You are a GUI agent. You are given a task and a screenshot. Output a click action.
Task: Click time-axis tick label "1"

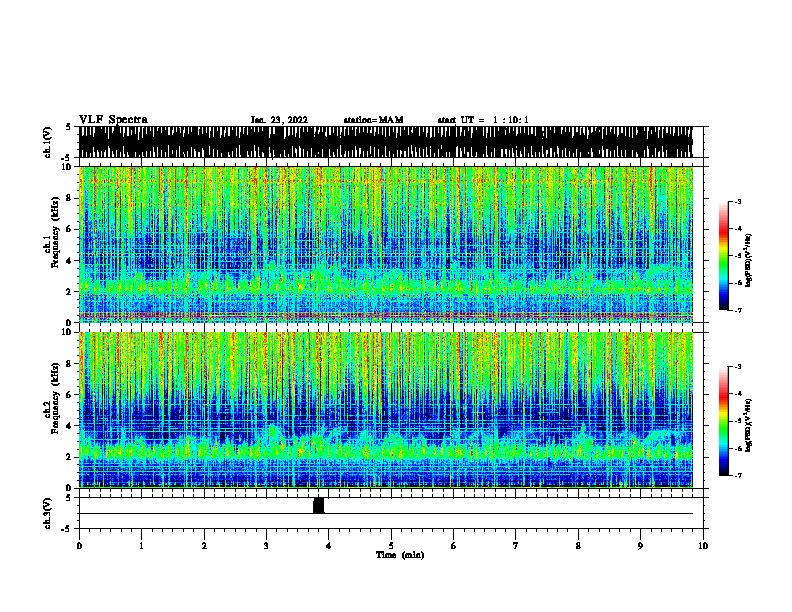[141, 546]
